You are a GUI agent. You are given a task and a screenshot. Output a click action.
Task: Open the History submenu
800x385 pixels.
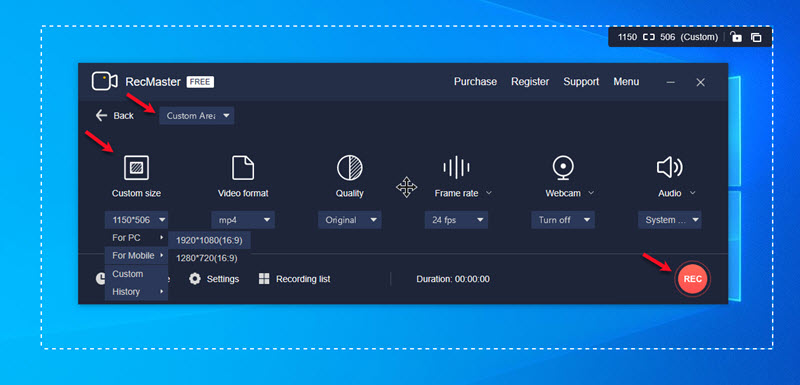pos(136,292)
